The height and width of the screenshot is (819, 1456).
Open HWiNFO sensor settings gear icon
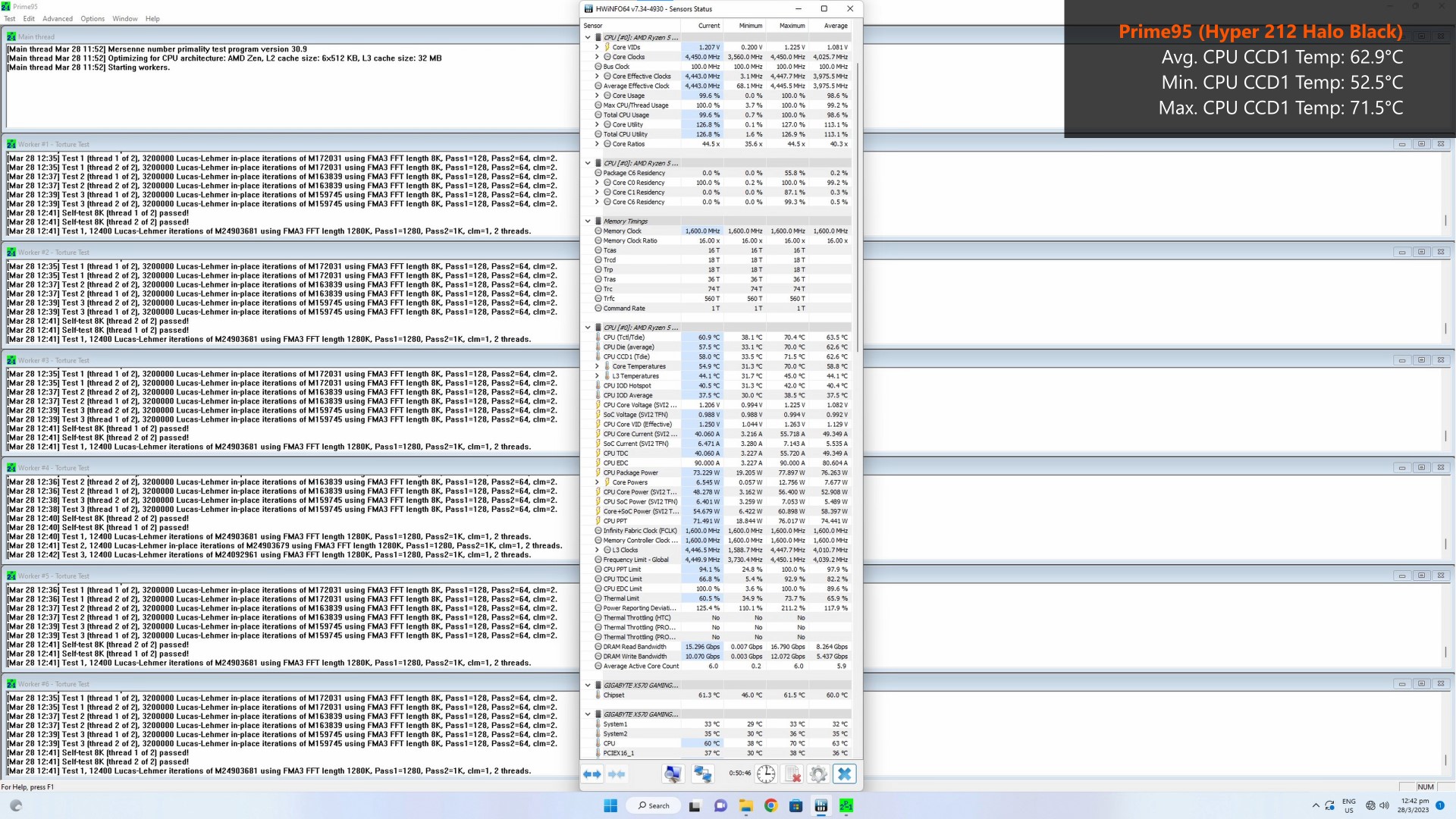point(818,773)
